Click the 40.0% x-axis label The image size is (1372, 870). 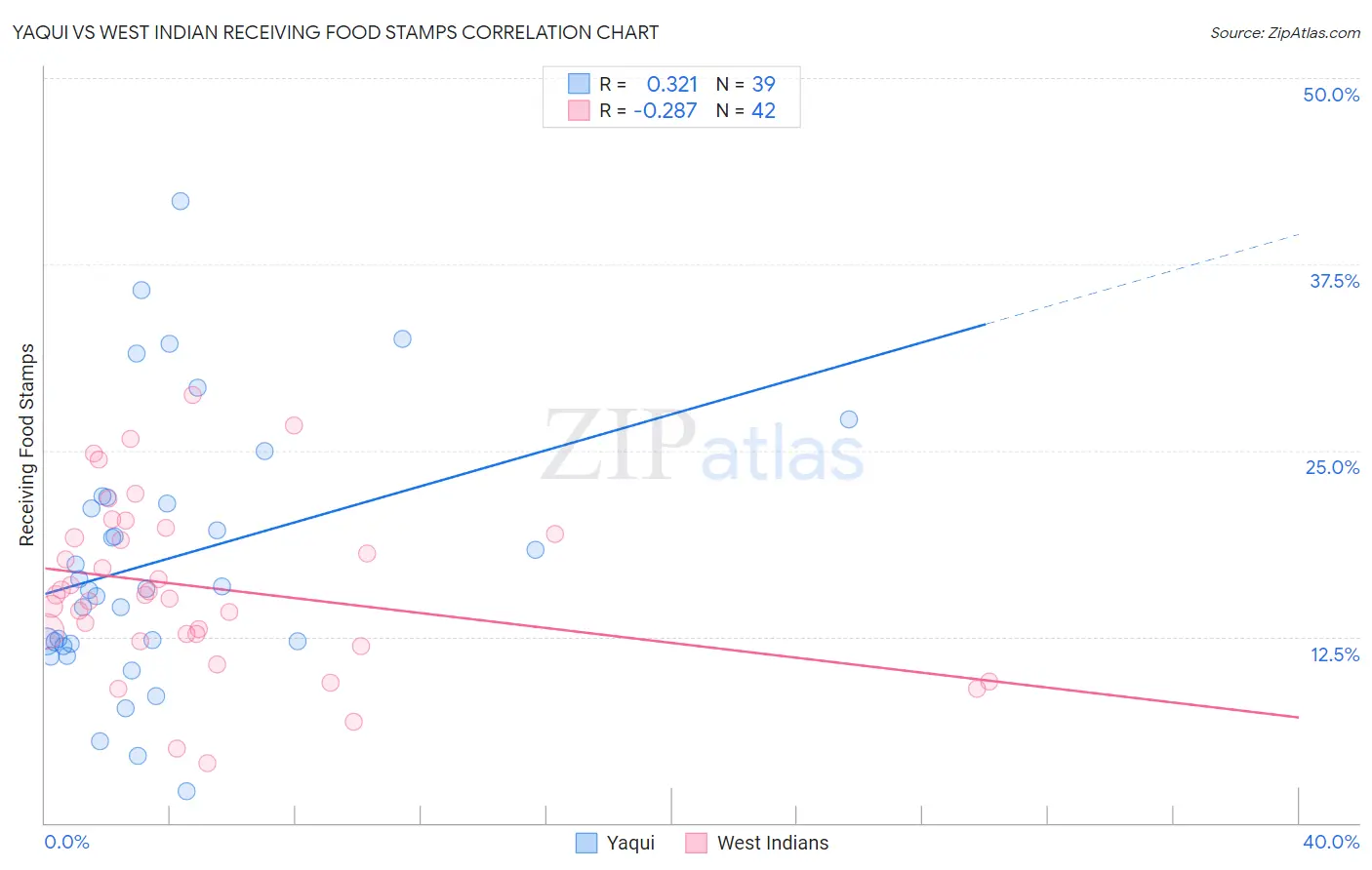click(x=1331, y=842)
